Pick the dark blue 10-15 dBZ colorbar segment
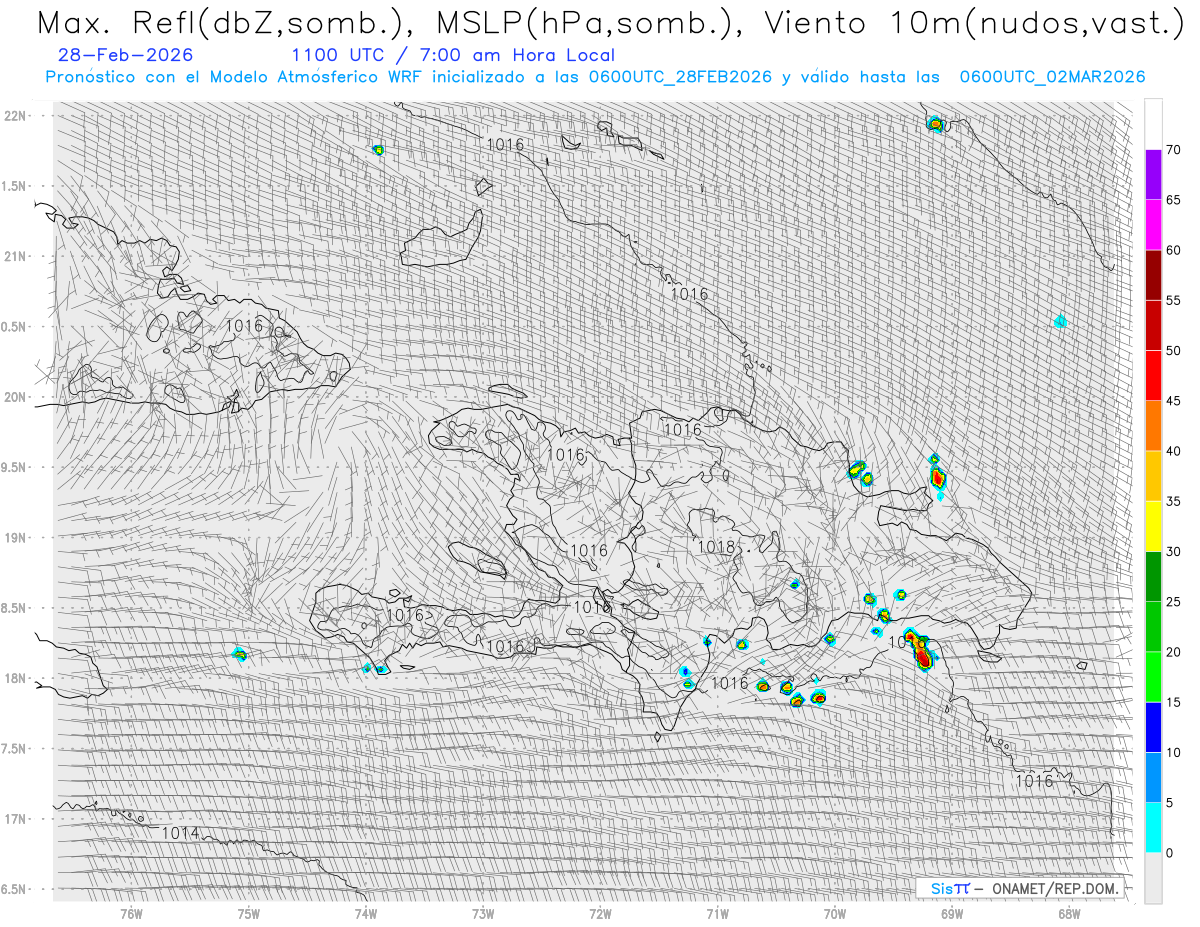The height and width of the screenshot is (927, 1200). (x=1153, y=727)
